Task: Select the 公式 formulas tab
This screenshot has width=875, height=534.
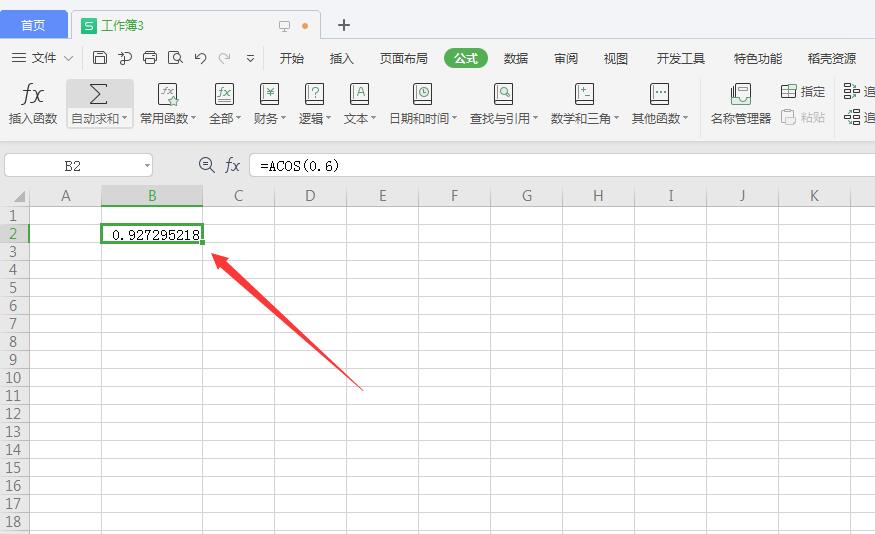Action: point(466,58)
